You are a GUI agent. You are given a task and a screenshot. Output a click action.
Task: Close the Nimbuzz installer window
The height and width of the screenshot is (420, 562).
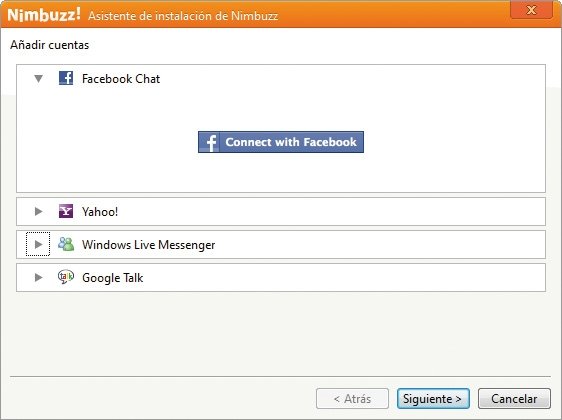point(532,10)
